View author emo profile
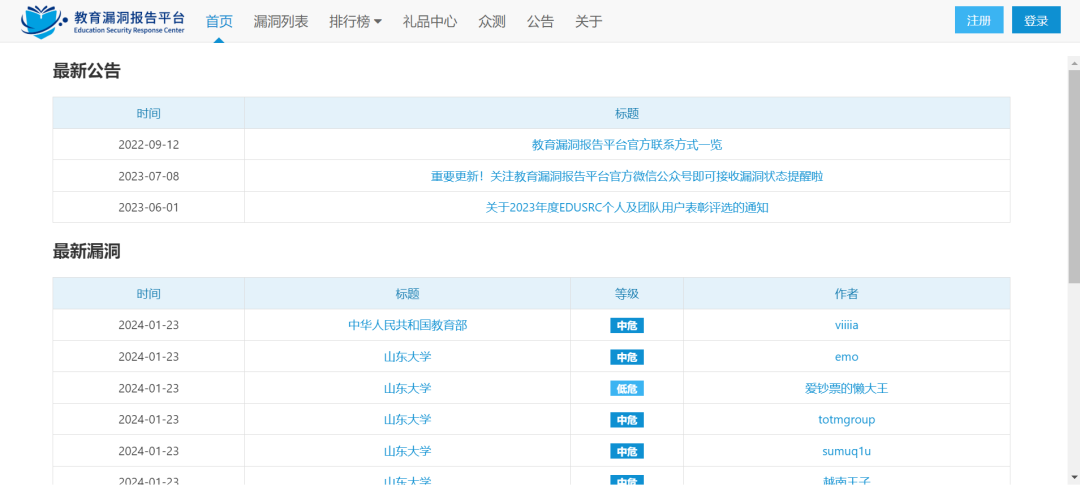This screenshot has width=1080, height=488. click(x=847, y=357)
